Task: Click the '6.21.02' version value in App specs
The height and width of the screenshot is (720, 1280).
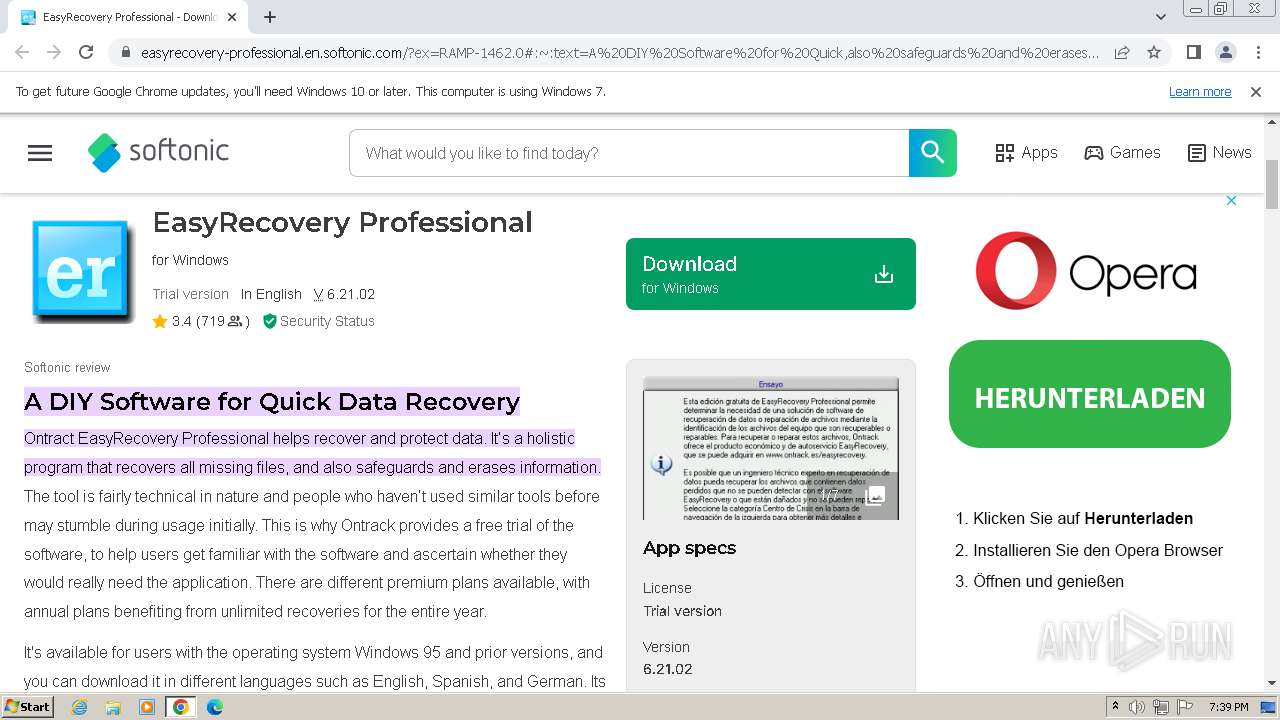Action: (x=668, y=669)
